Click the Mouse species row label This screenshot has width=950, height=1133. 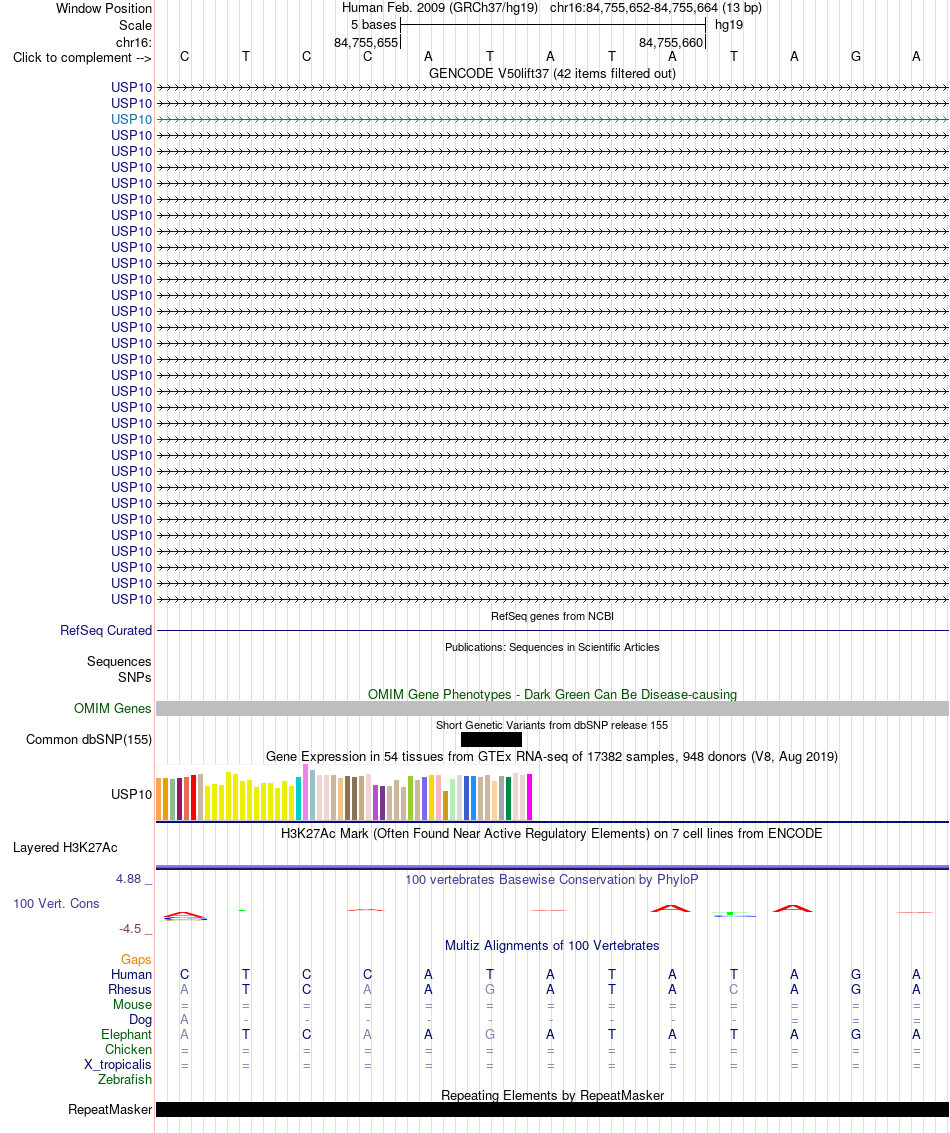coord(132,1004)
